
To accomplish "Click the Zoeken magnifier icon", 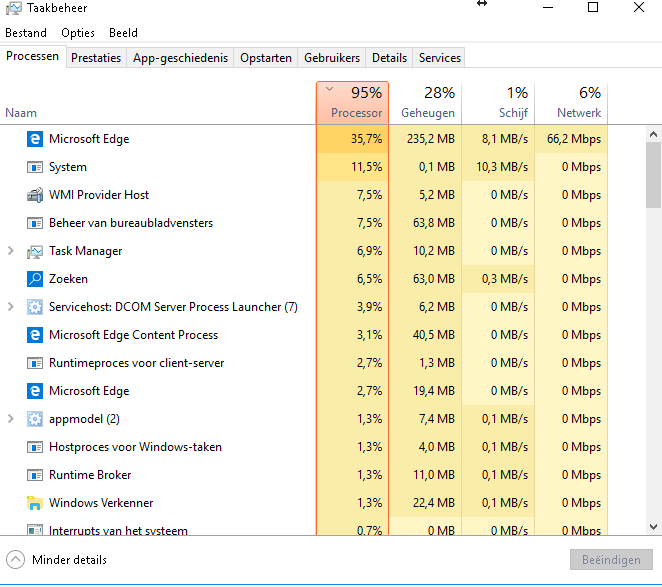I will pyautogui.click(x=35, y=279).
